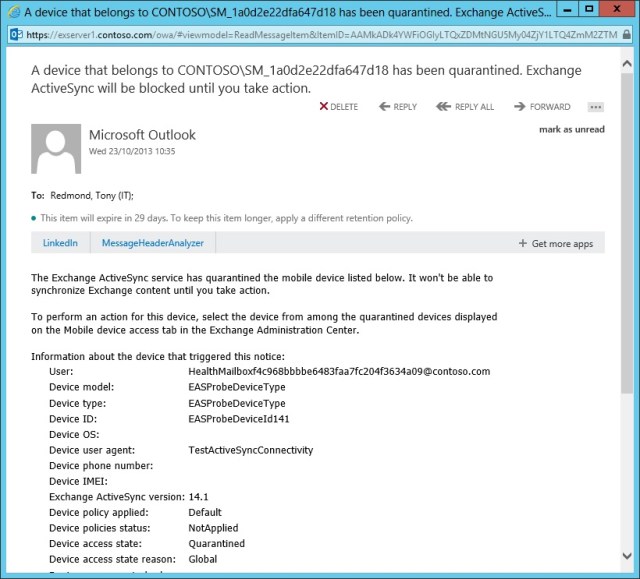
Task: Open the Microsoft Outlook sender contact
Action: coord(142,135)
